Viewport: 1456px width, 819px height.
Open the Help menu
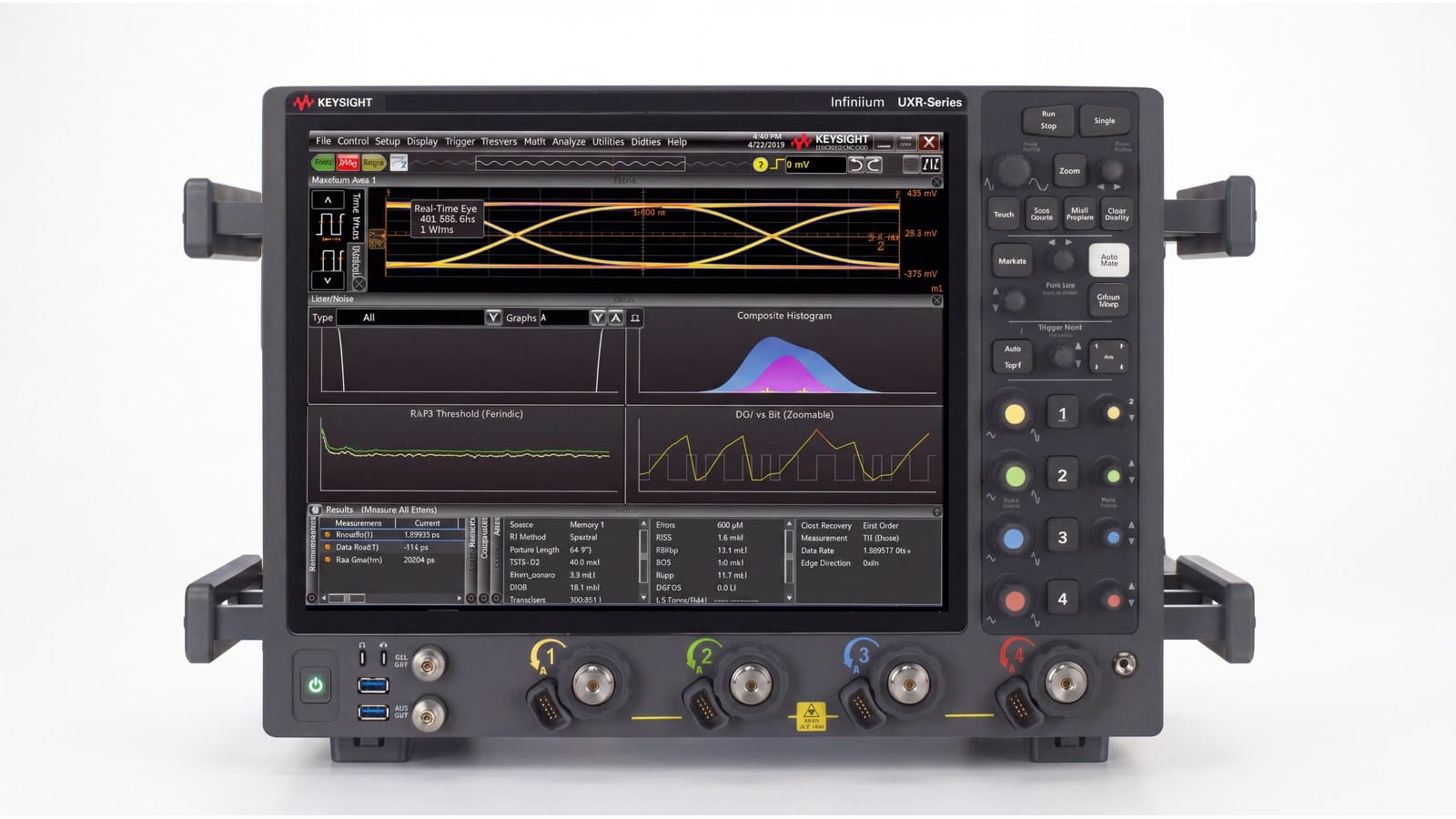pyautogui.click(x=677, y=141)
